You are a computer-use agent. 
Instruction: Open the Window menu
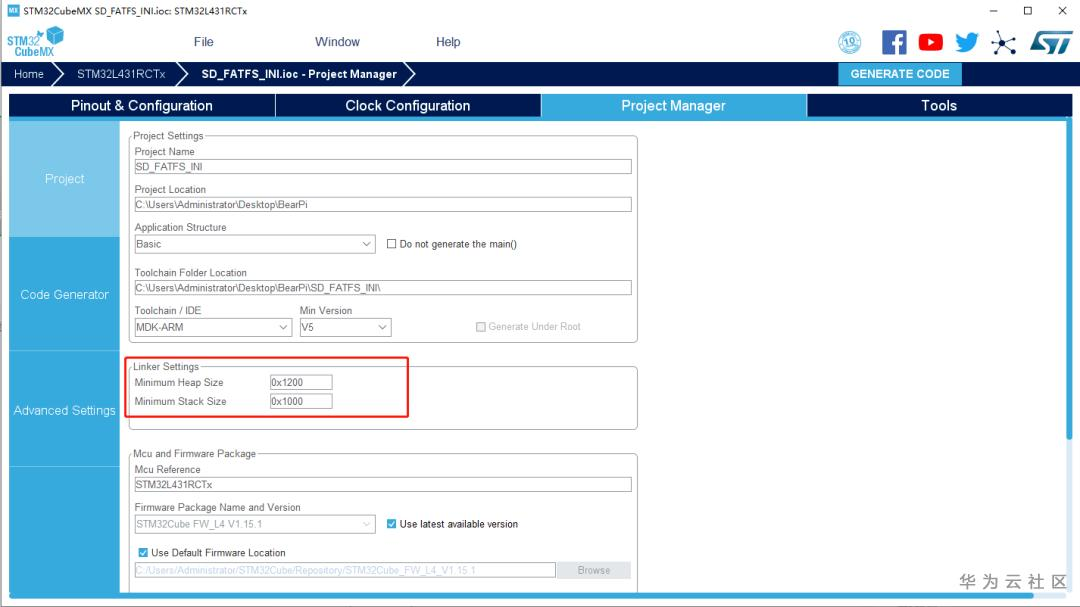pos(338,42)
